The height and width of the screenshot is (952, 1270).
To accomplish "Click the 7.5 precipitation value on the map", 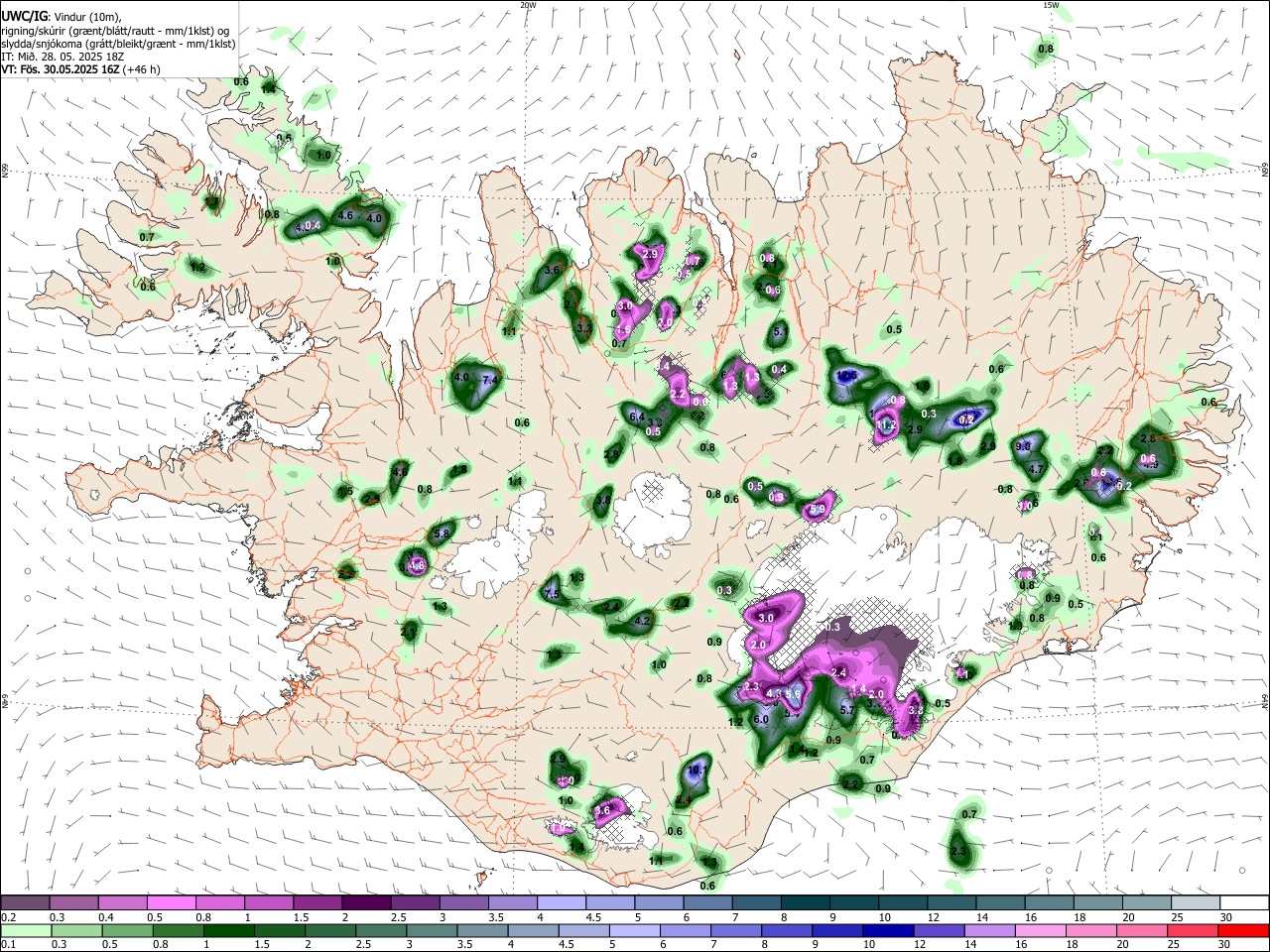I will [553, 594].
